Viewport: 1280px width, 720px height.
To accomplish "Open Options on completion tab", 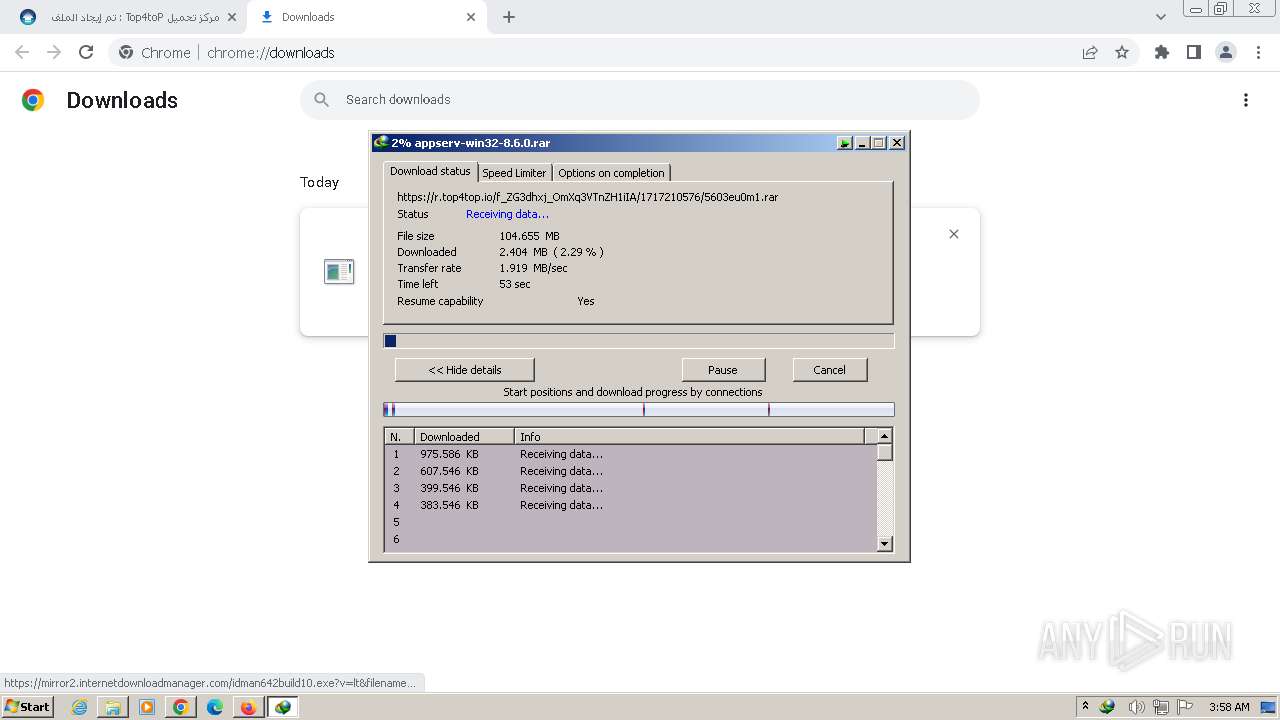I will click(x=611, y=173).
